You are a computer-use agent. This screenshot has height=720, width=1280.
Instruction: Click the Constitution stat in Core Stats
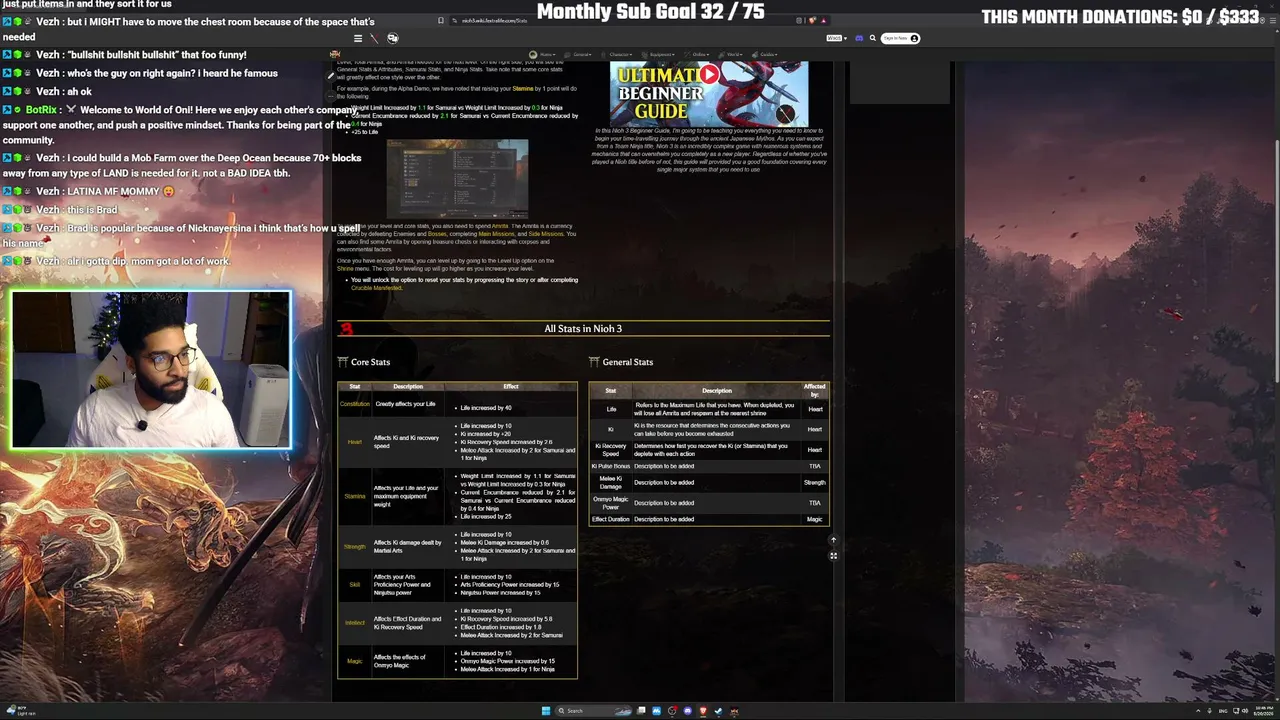(354, 404)
